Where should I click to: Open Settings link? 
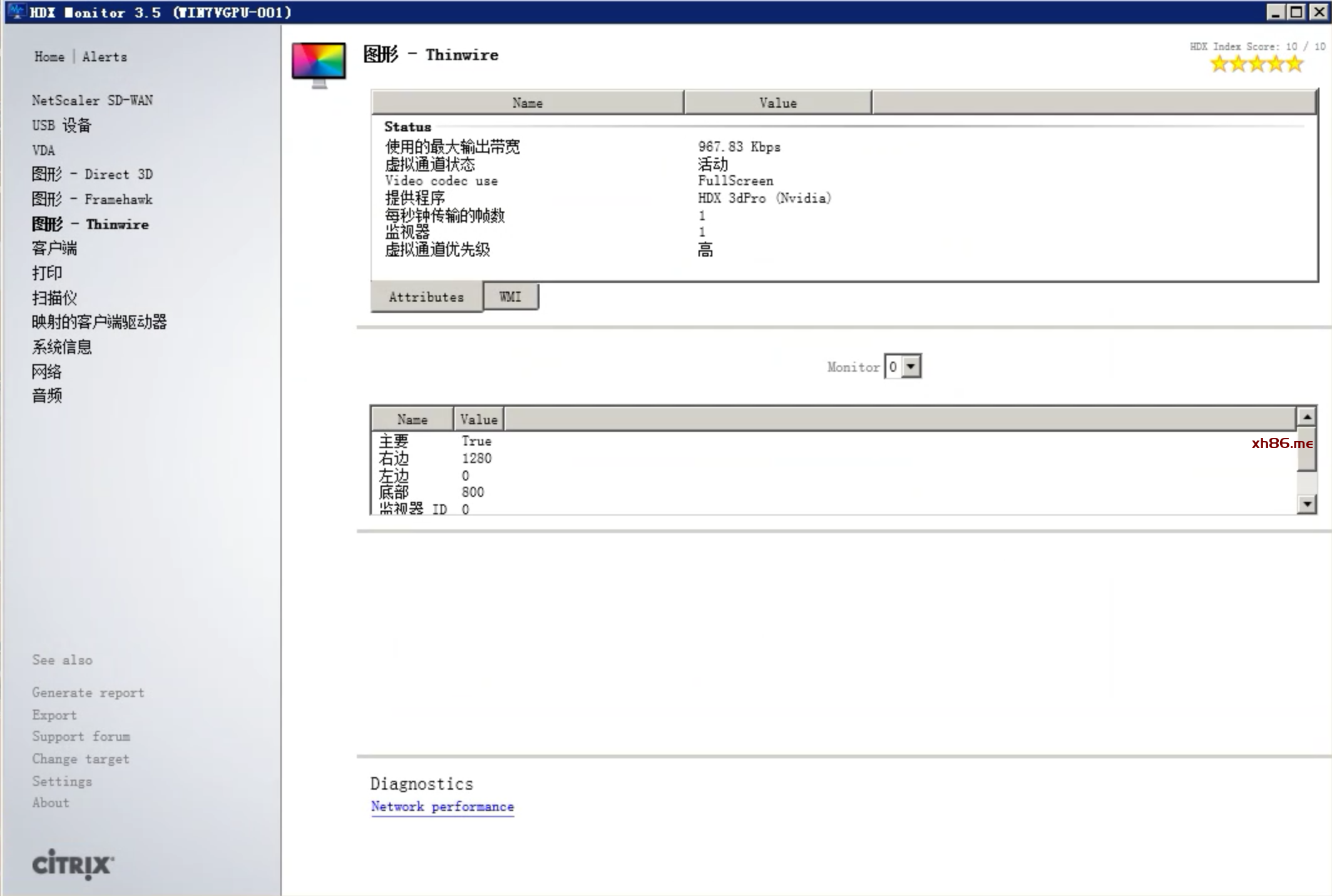click(x=62, y=781)
